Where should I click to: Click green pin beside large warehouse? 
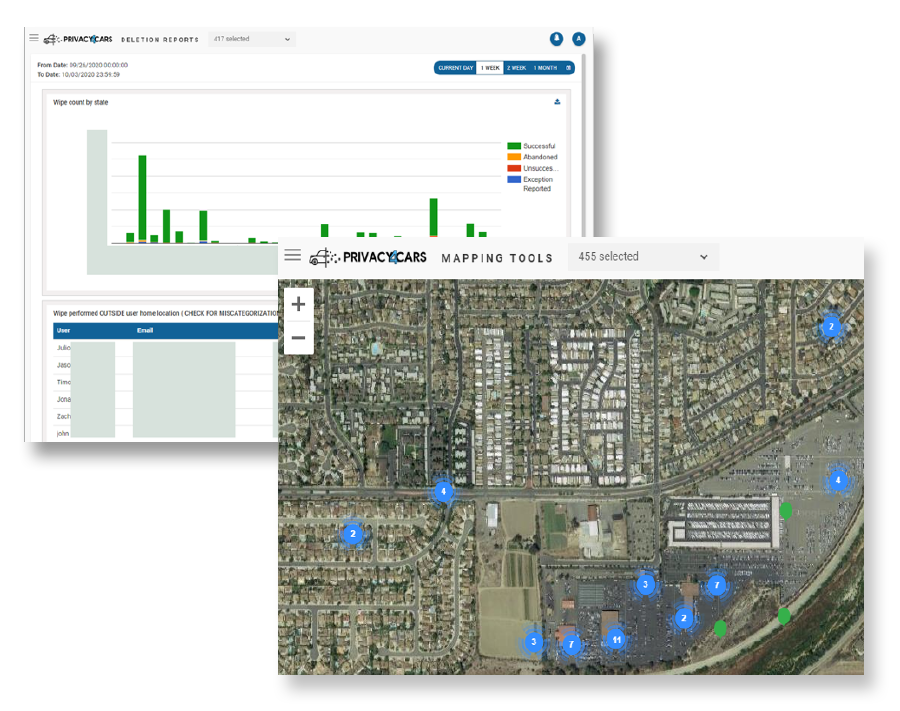(x=786, y=510)
